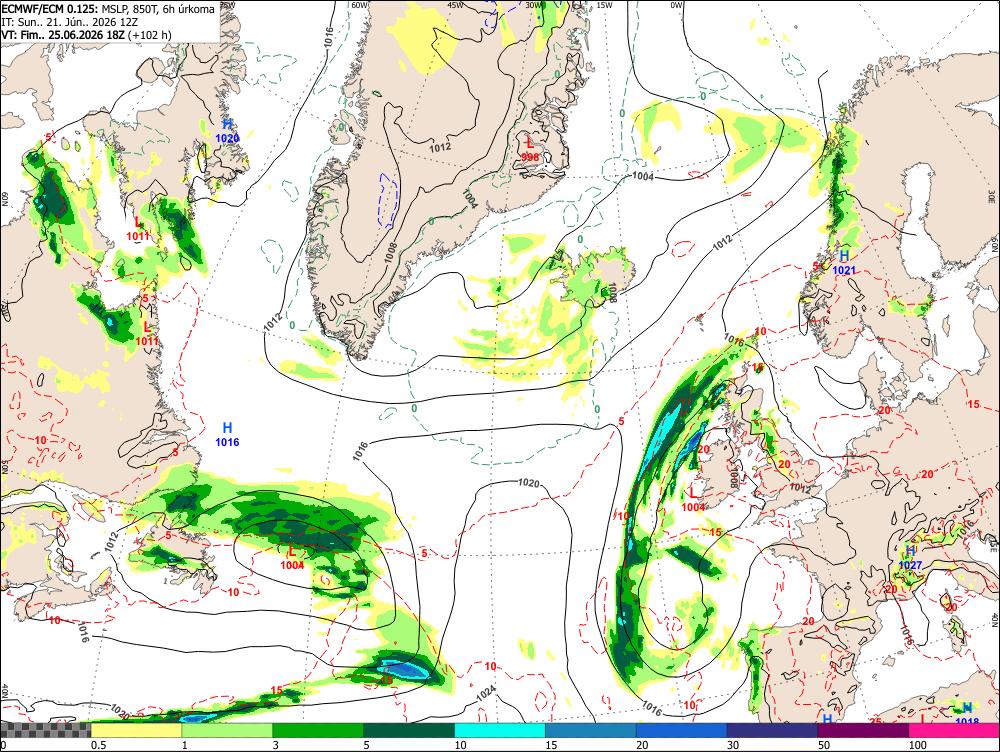Screen dimensions: 1000x752
Task: Click the L 1004 low near Ireland
Action: (x=693, y=499)
